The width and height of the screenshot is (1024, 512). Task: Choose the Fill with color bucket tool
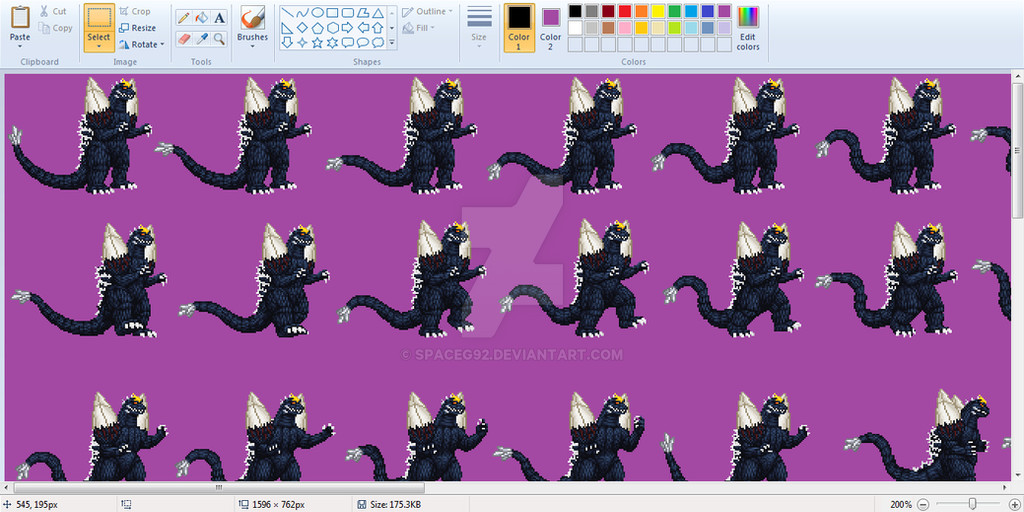(201, 18)
